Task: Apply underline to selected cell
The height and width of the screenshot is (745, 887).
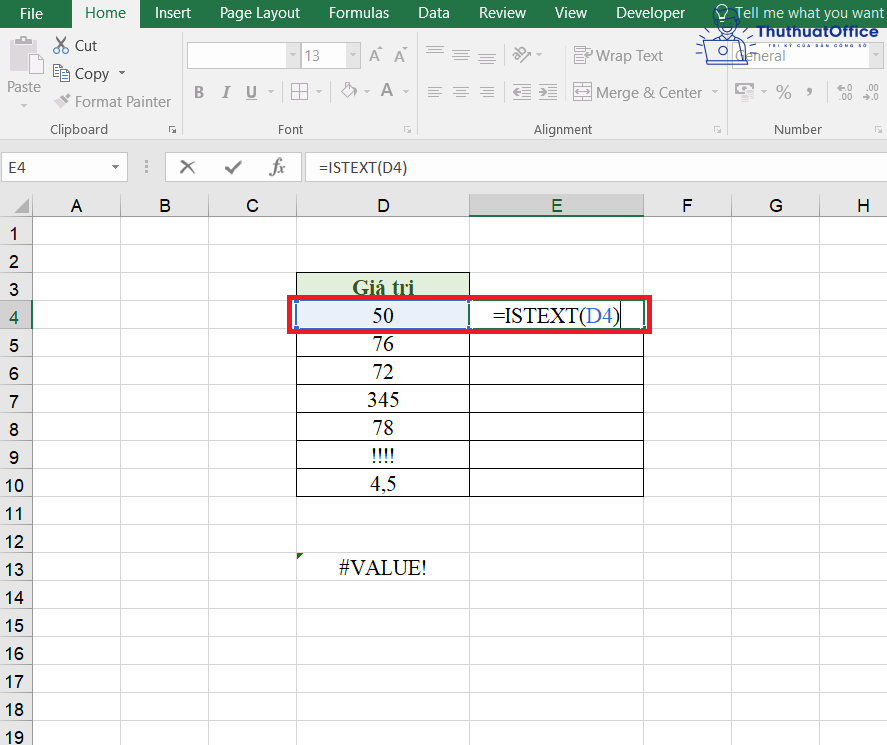Action: click(251, 92)
